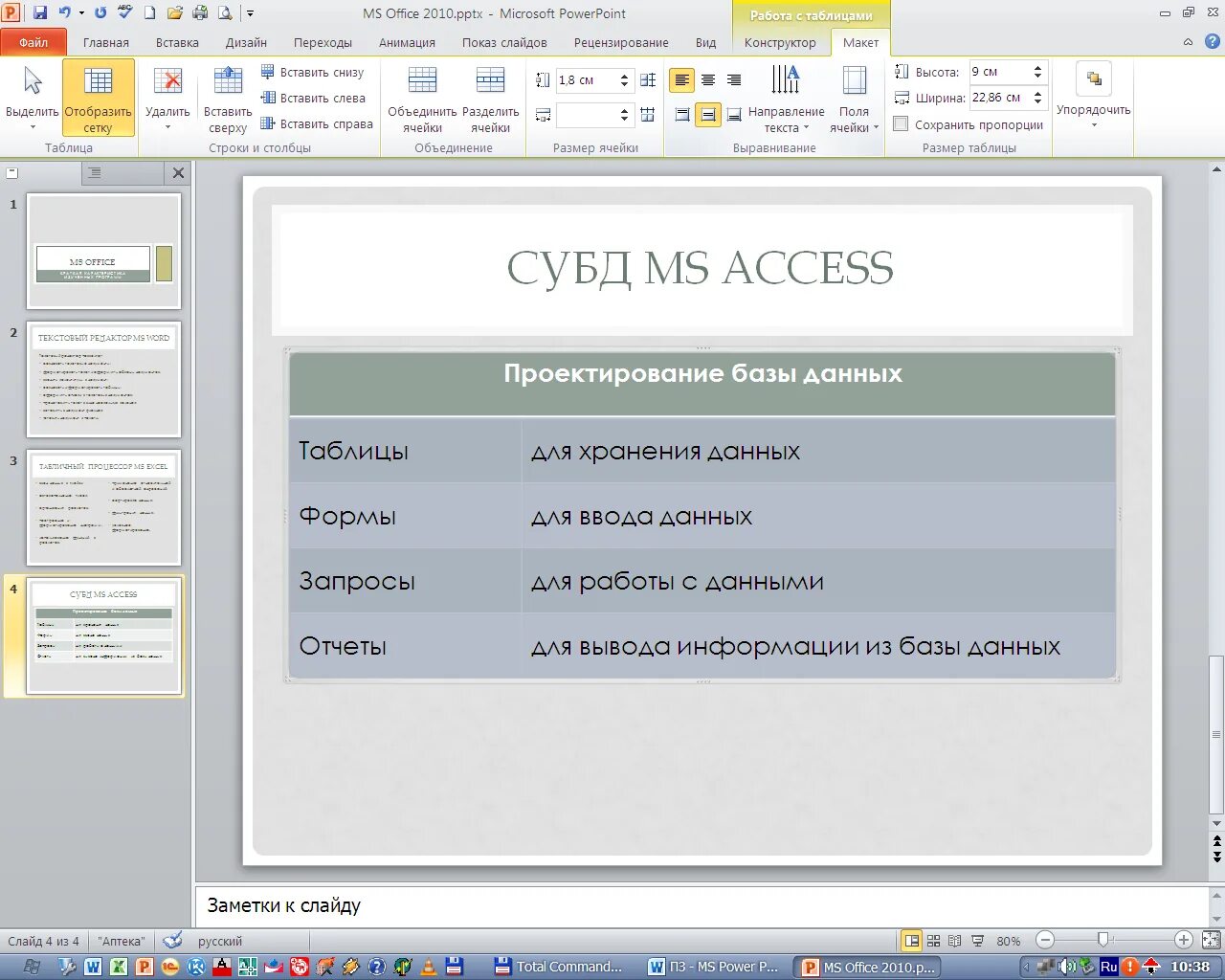Customize the quick access toolbar dropdown
1225x980 pixels.
point(250,13)
